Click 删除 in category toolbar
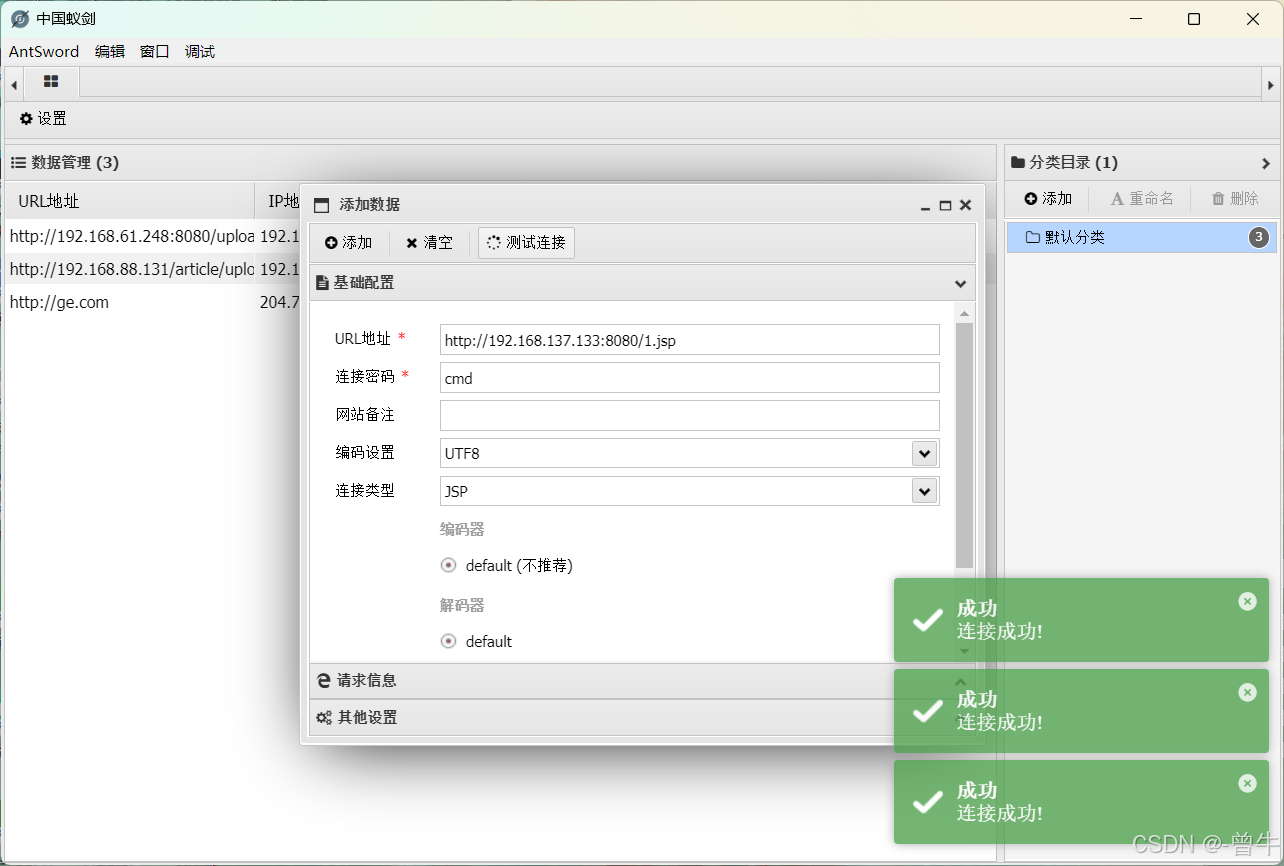1284x866 pixels. (1235, 199)
